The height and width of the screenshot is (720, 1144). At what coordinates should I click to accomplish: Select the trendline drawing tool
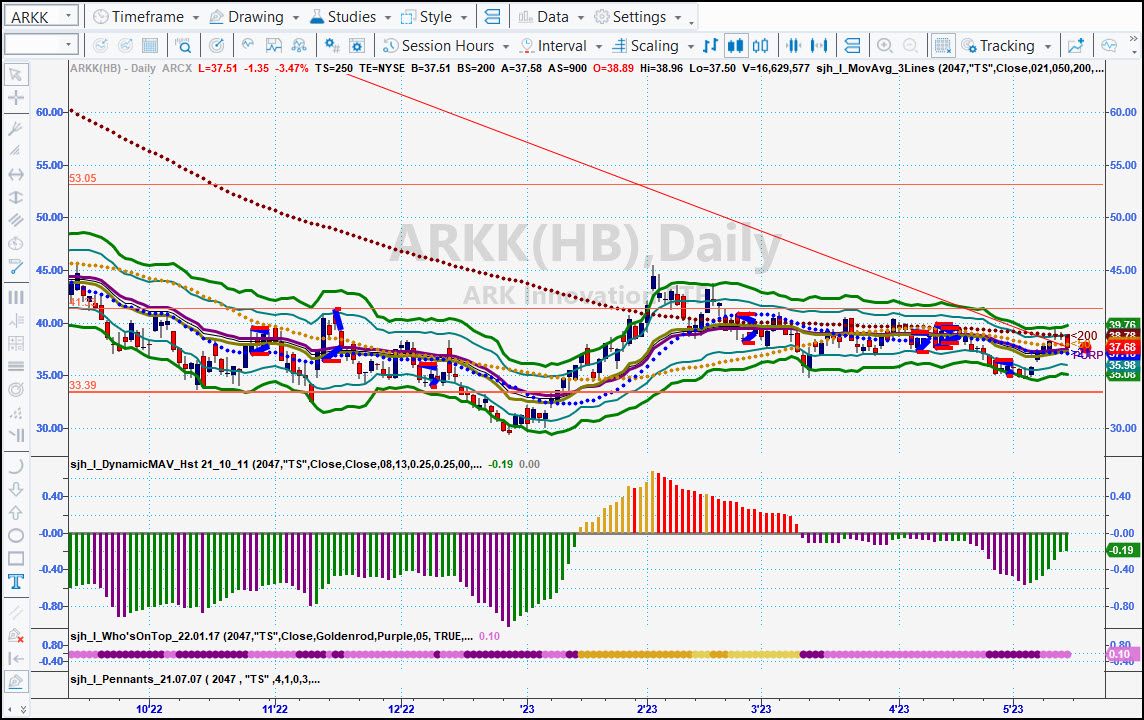[x=15, y=267]
